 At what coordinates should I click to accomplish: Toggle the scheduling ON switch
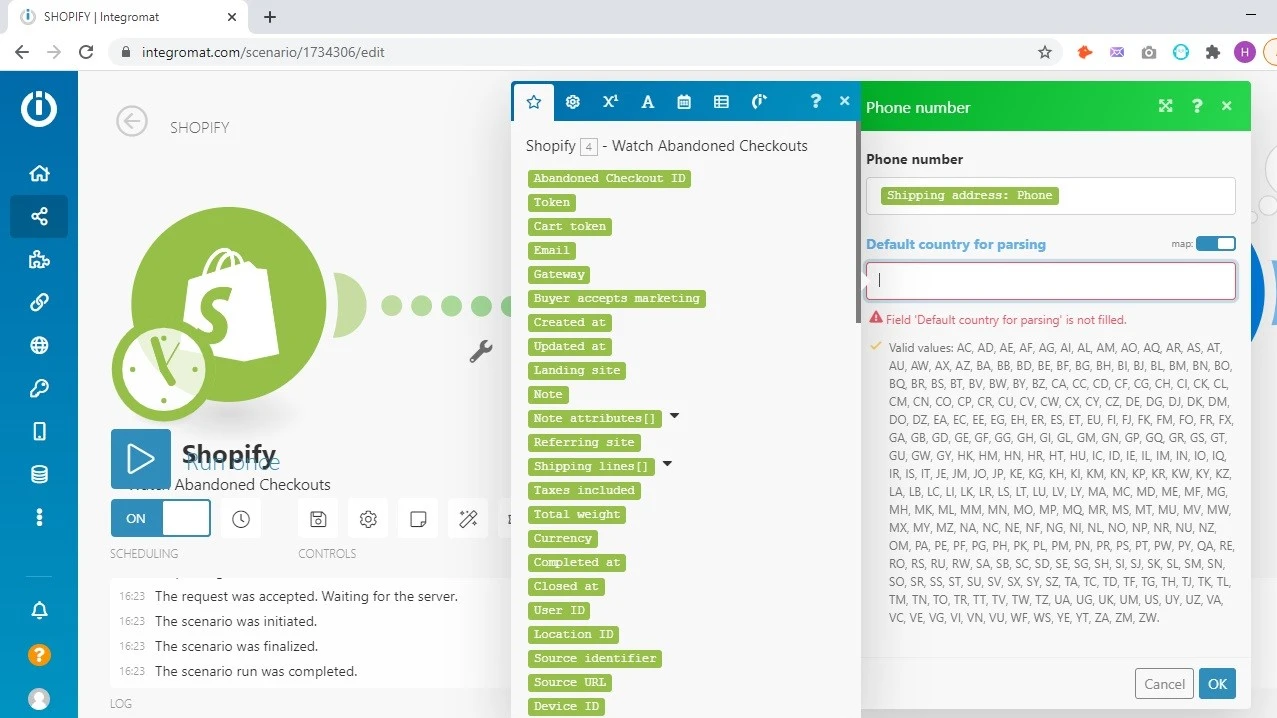[160, 518]
